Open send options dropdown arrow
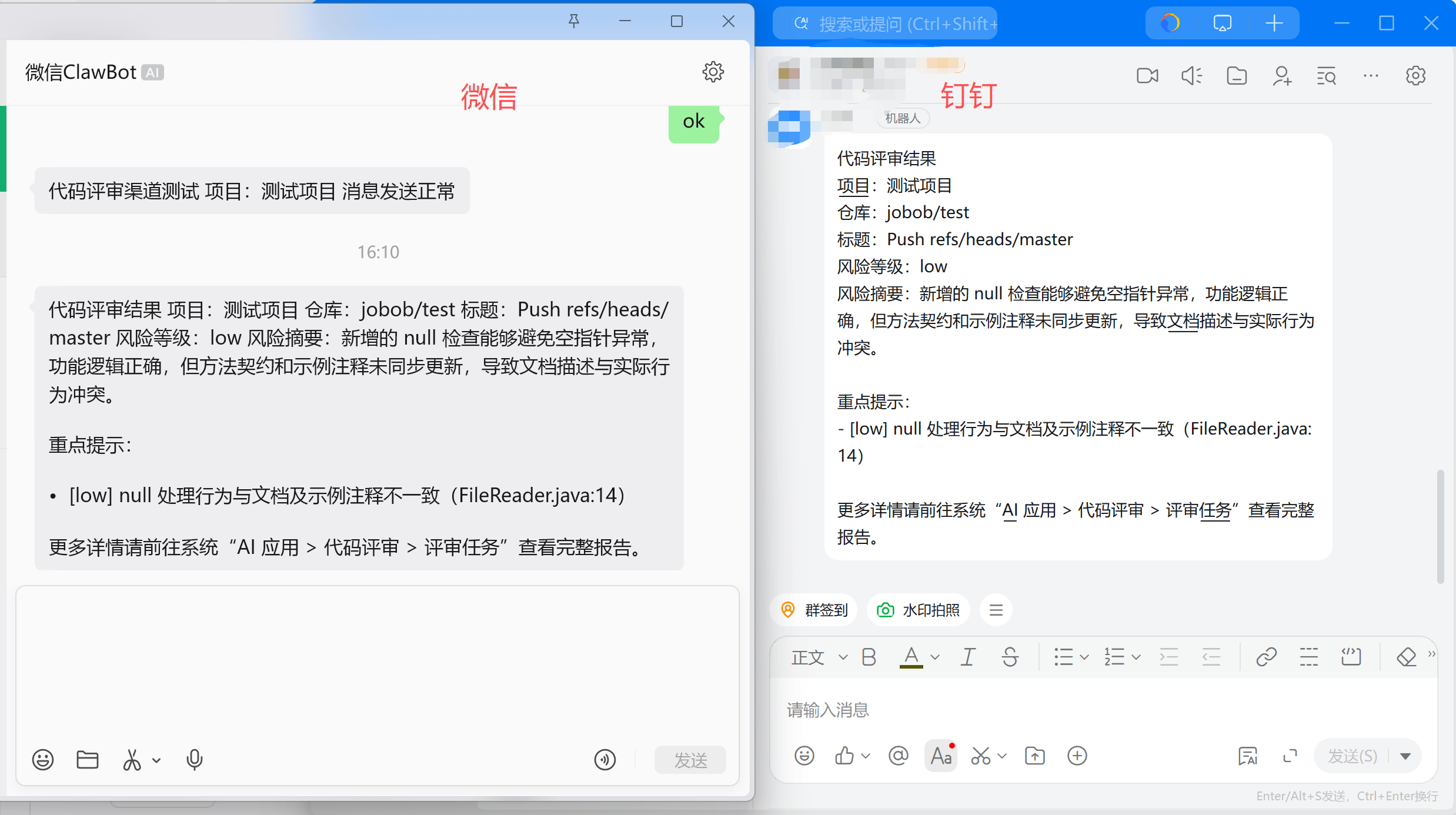This screenshot has width=1456, height=815. pos(1405,756)
